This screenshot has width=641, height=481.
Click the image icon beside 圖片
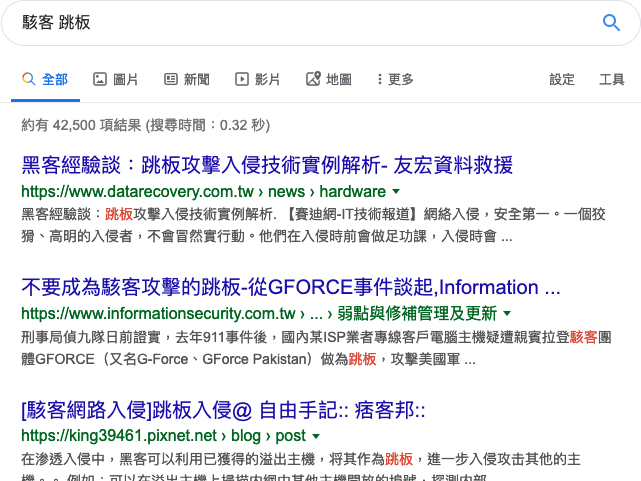tap(100, 79)
